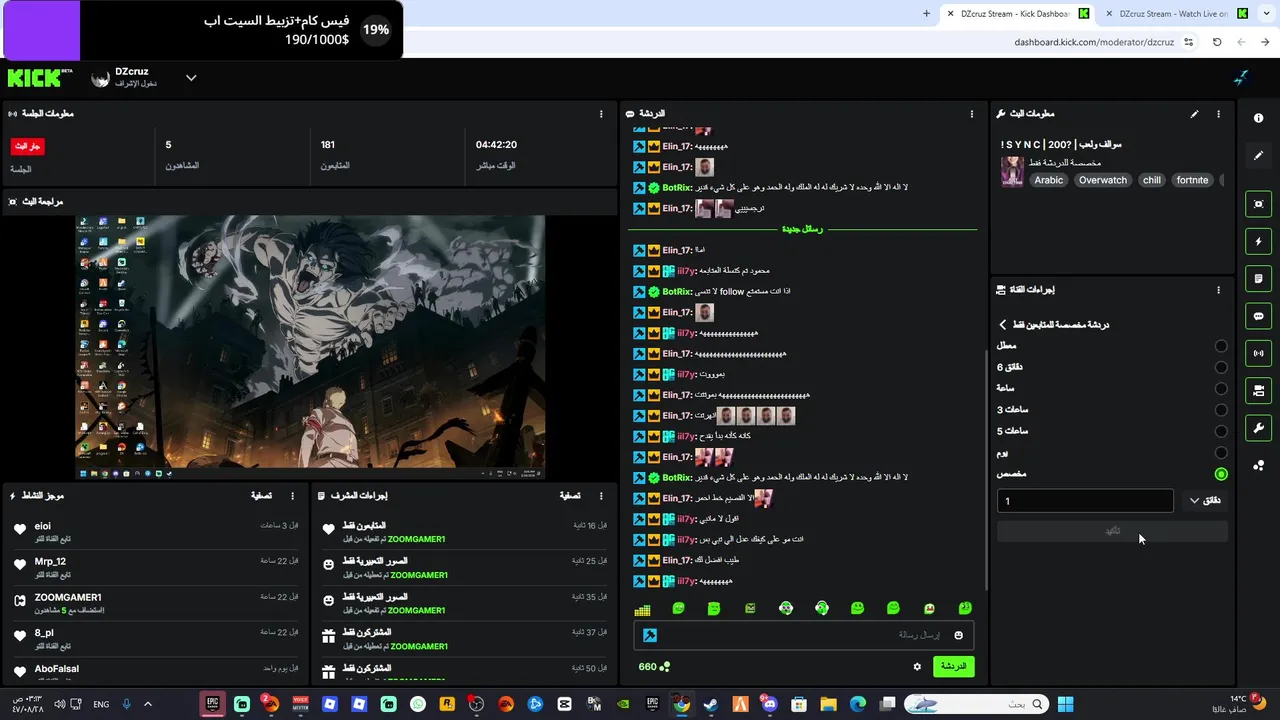Click the eioi follower entry
The image size is (1280, 720).
154,531
